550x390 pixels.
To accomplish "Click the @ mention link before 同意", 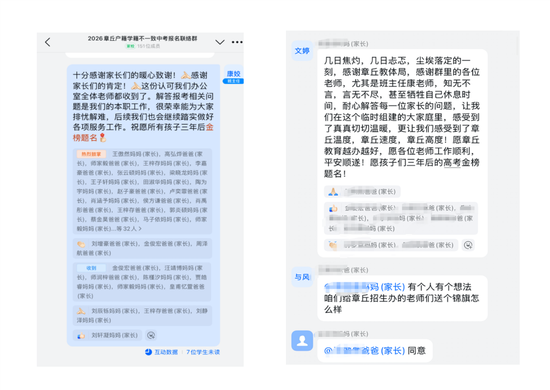I will 364,350.
